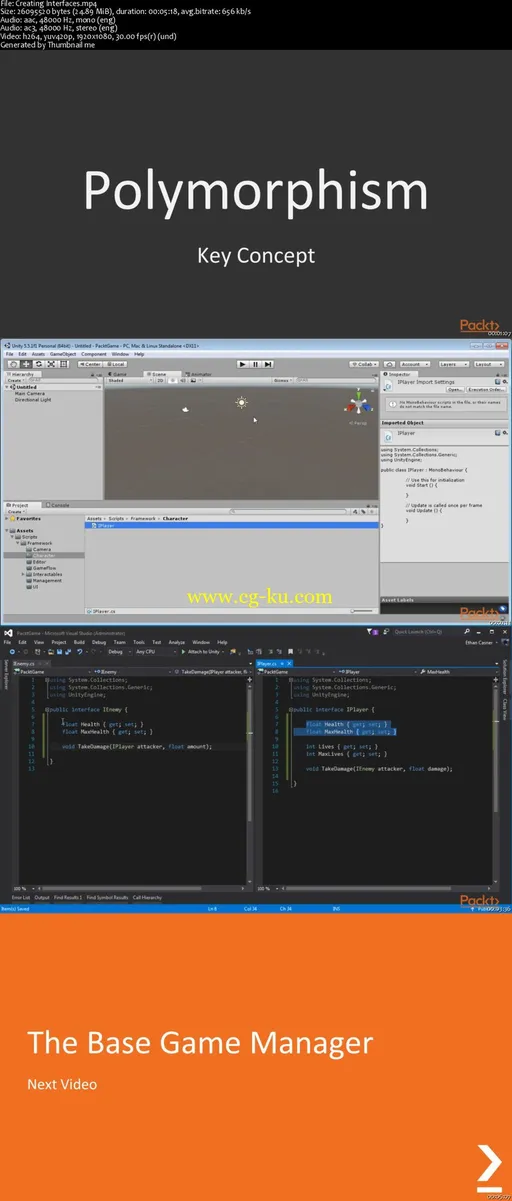512x1201 pixels.
Task: Open the Collab dropdown in Unity
Action: tap(363, 364)
